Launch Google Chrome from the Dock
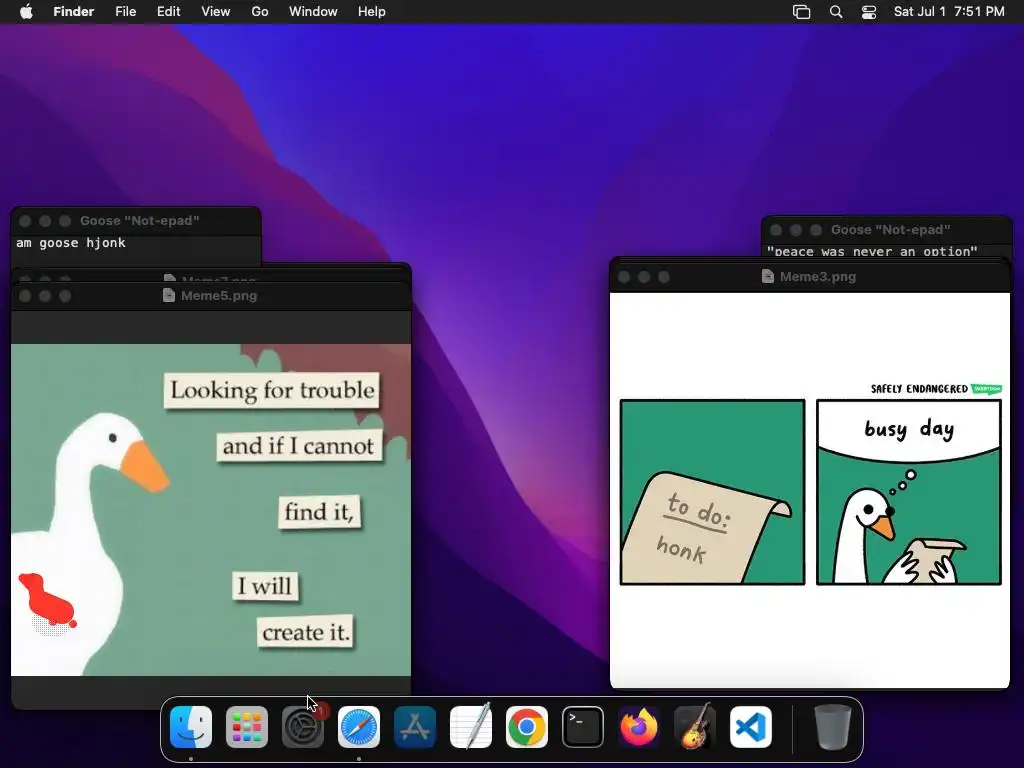The height and width of the screenshot is (768, 1024). click(x=527, y=727)
